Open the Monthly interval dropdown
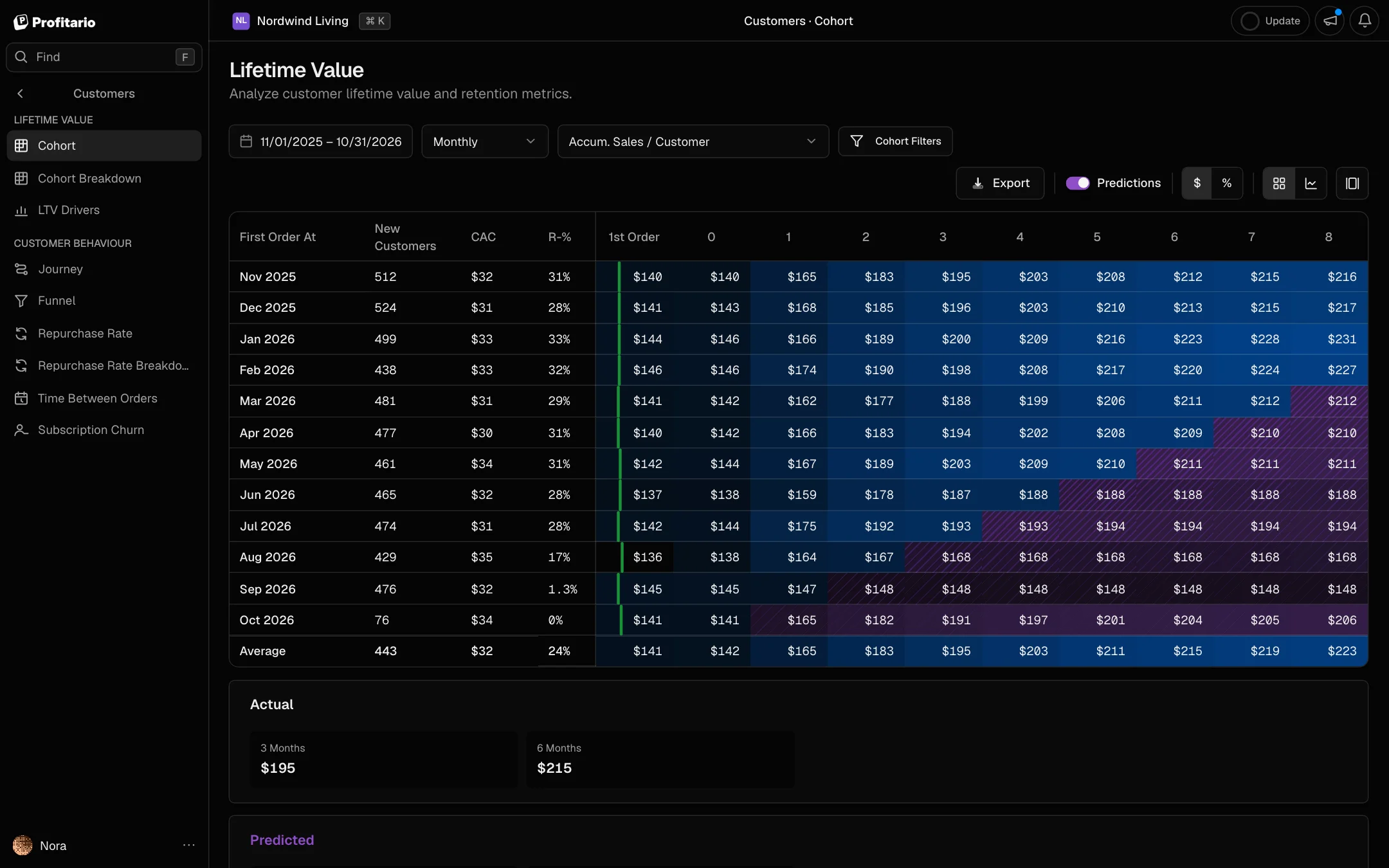 (x=485, y=141)
